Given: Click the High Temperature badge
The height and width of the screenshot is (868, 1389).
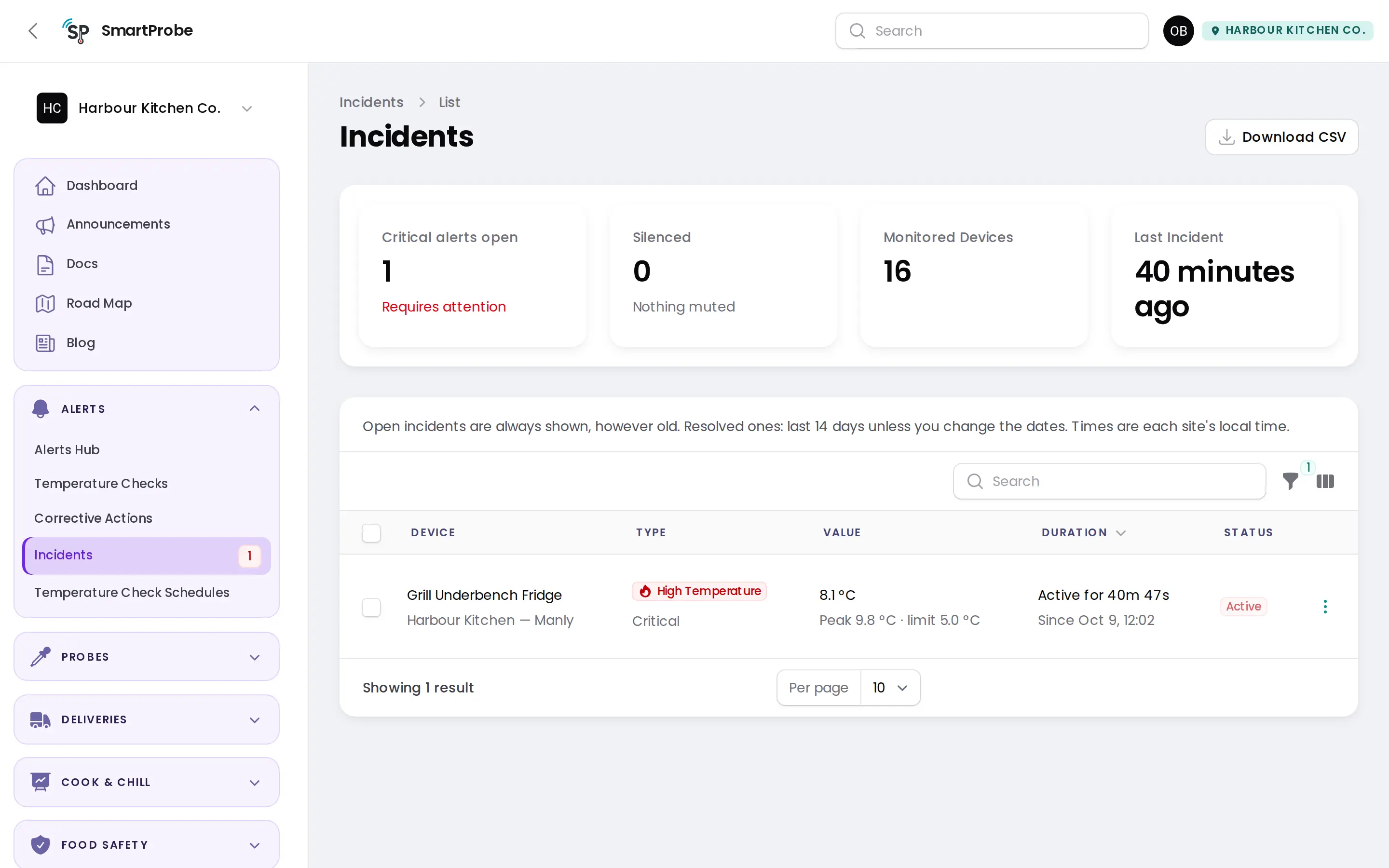Looking at the screenshot, I should 698,591.
